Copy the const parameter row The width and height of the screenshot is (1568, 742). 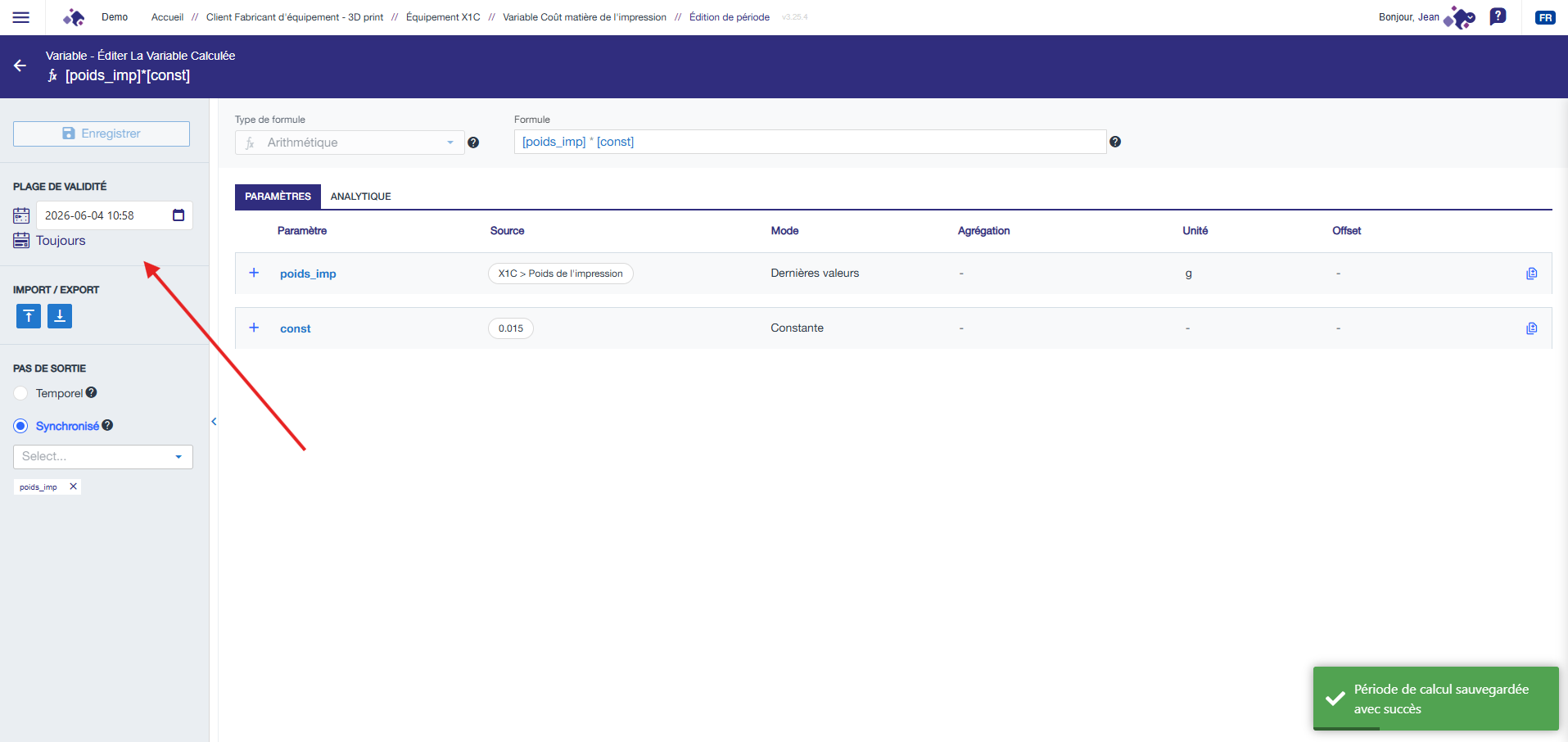pos(1532,328)
